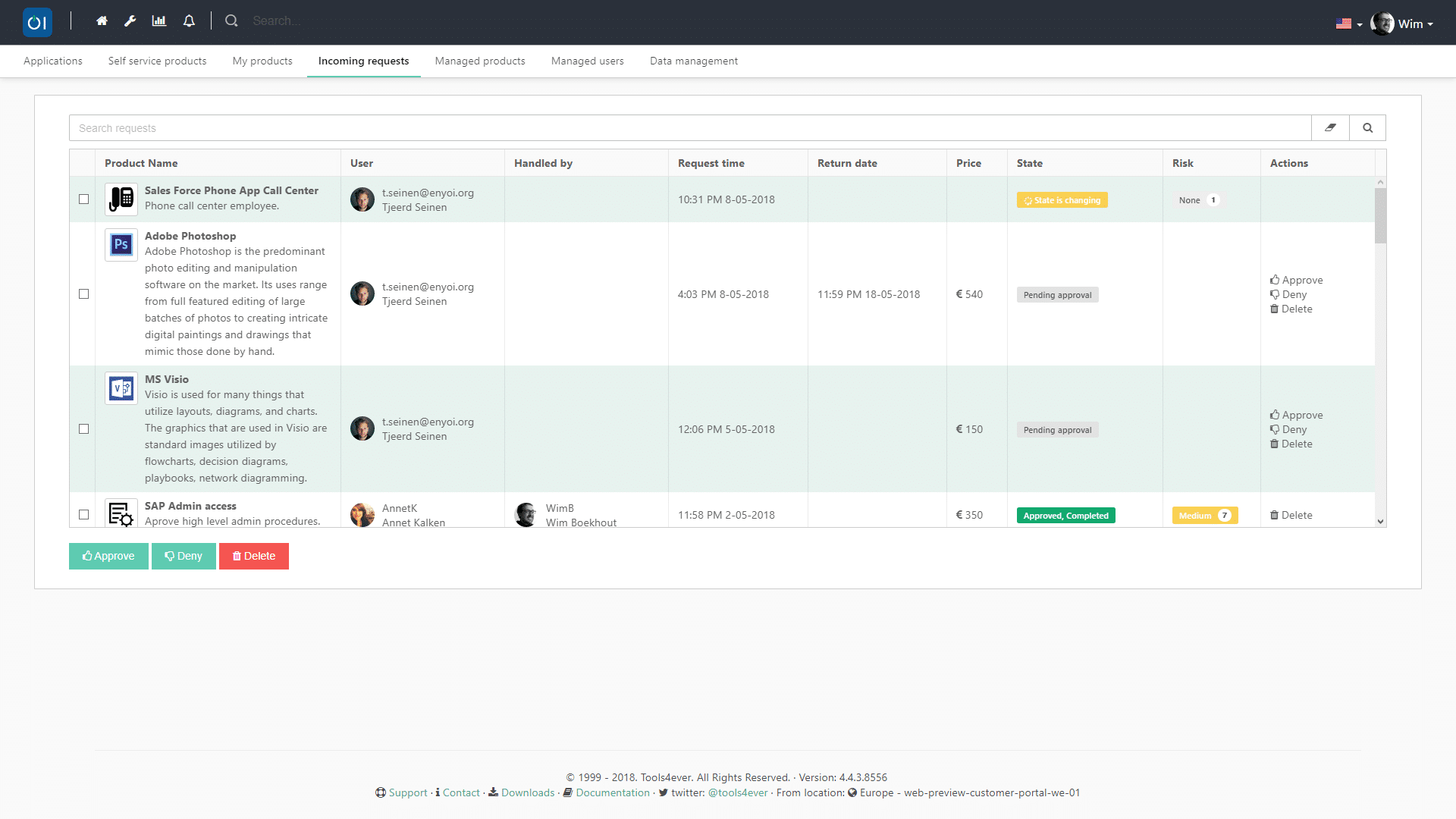Click the Adobe Photoshop product icon
1456x819 pixels.
coord(121,245)
